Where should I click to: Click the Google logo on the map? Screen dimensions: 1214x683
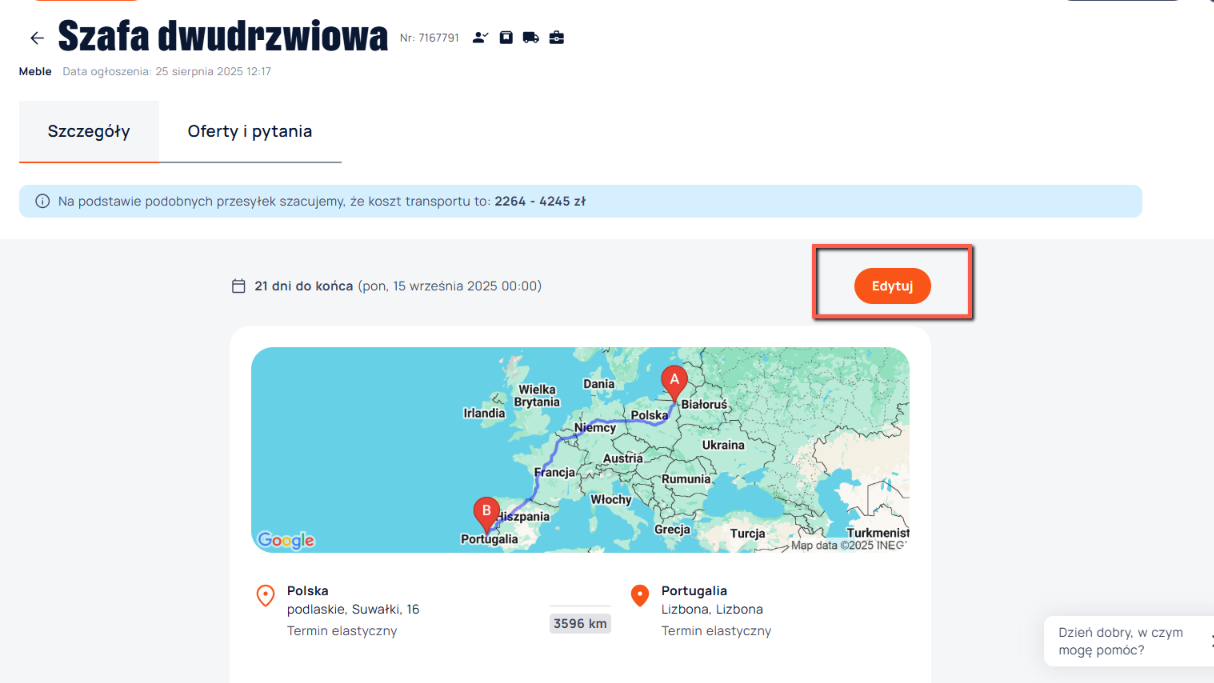[286, 540]
